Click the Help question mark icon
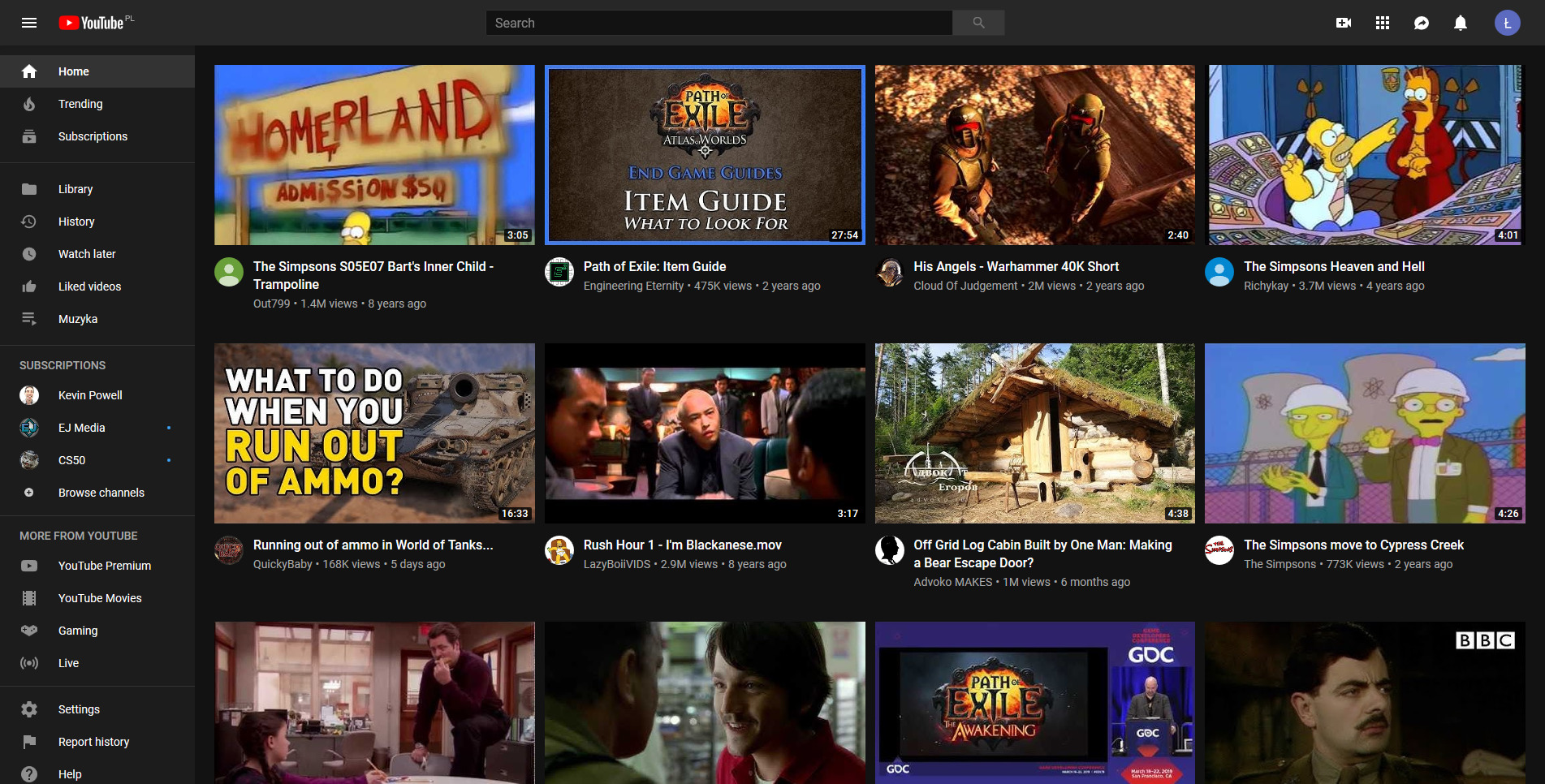 pos(29,774)
